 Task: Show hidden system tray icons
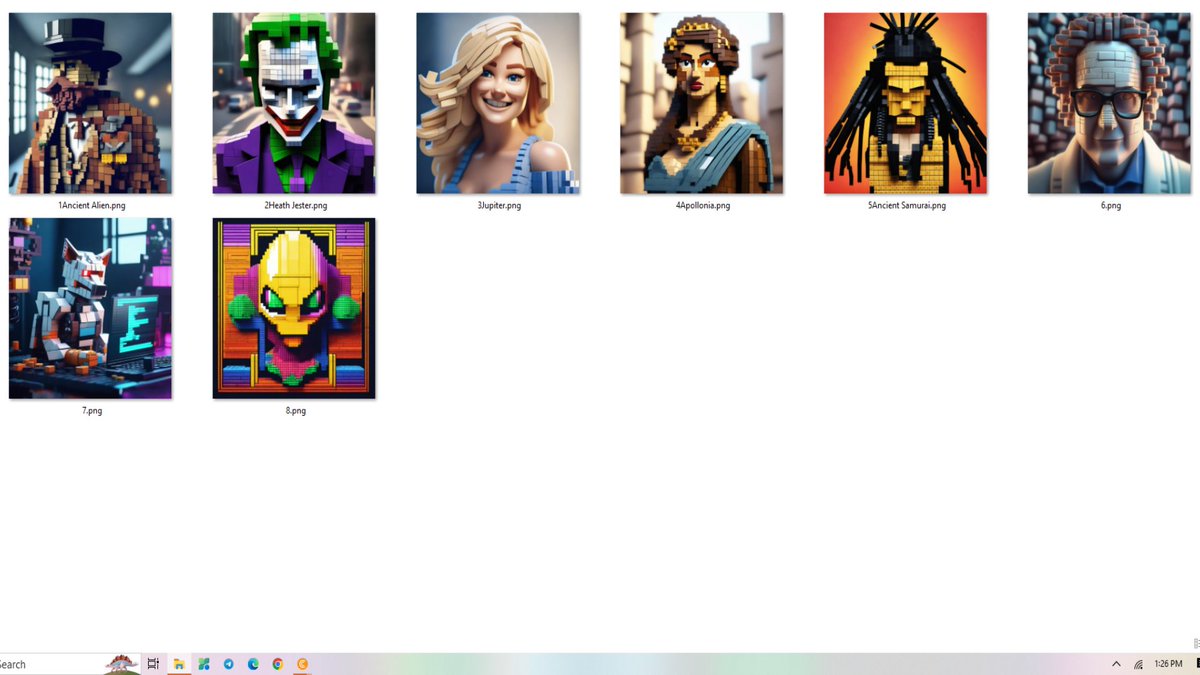pos(1116,664)
